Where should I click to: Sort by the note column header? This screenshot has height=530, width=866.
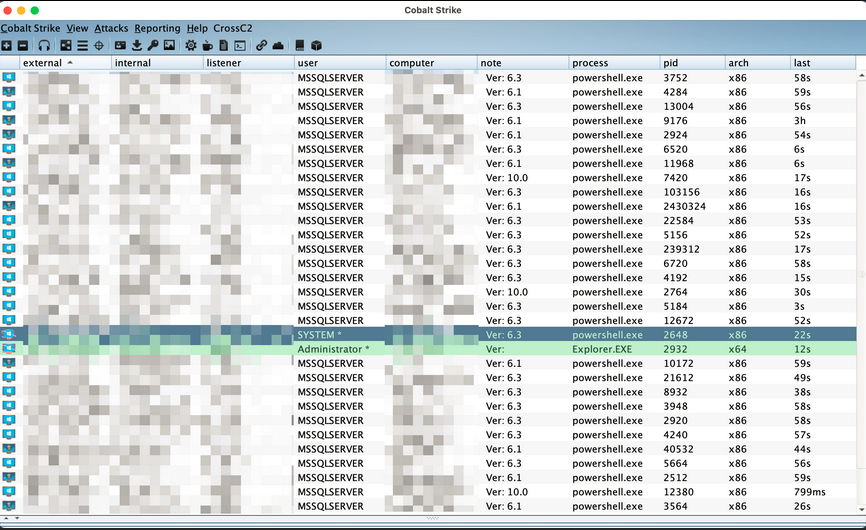pos(523,63)
